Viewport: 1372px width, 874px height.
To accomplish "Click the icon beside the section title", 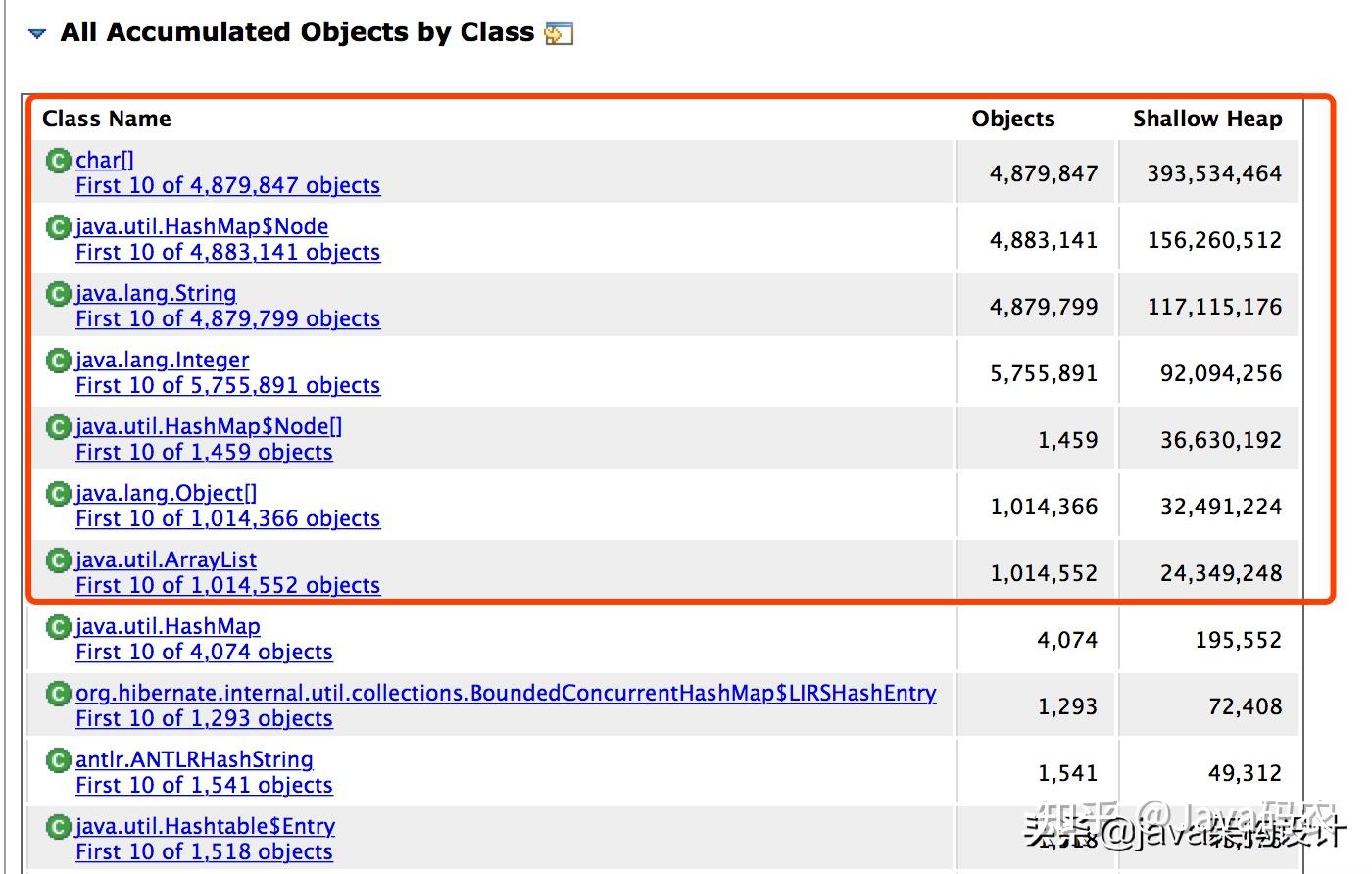I will click(559, 33).
